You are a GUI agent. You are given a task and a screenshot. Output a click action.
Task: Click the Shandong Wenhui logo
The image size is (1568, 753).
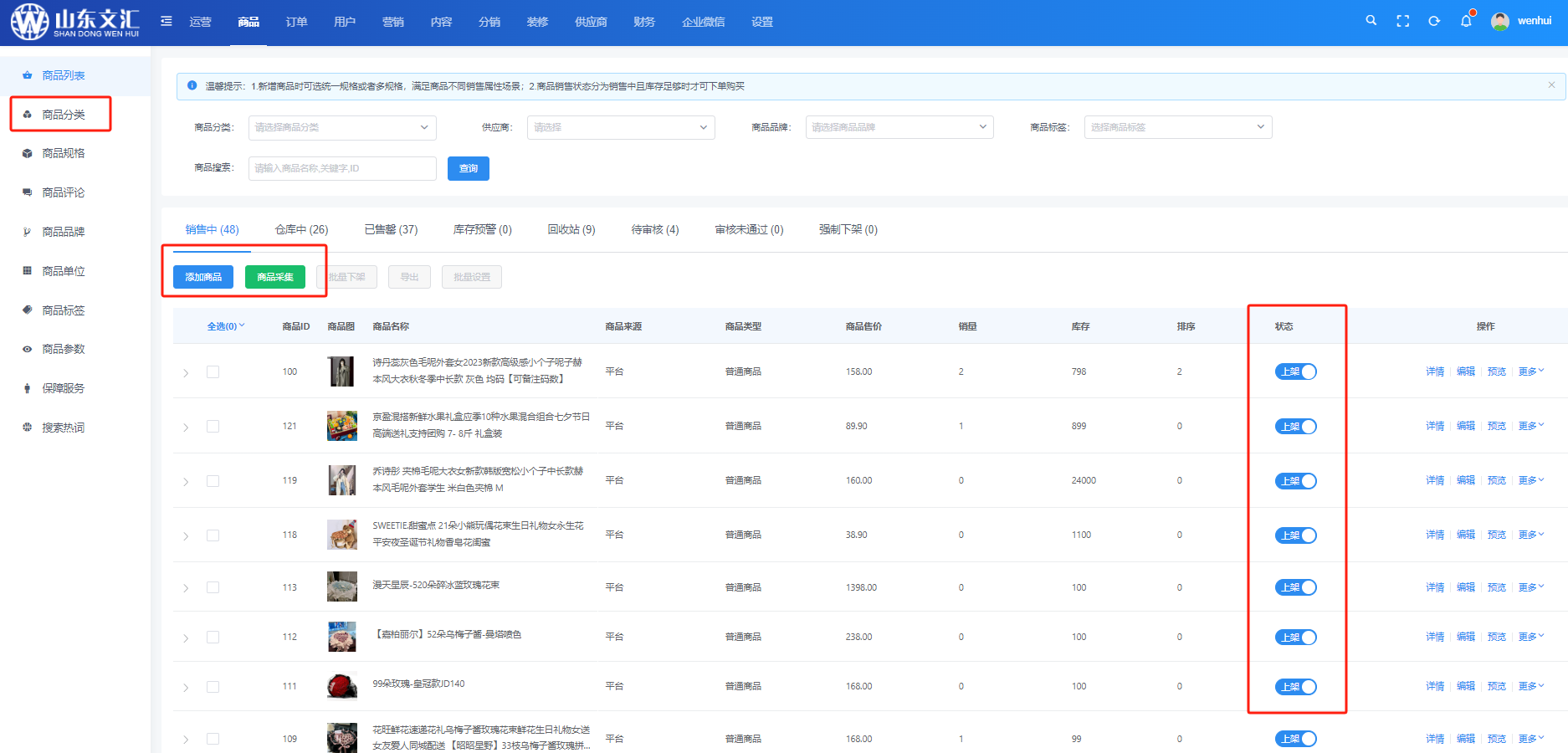pos(75,22)
